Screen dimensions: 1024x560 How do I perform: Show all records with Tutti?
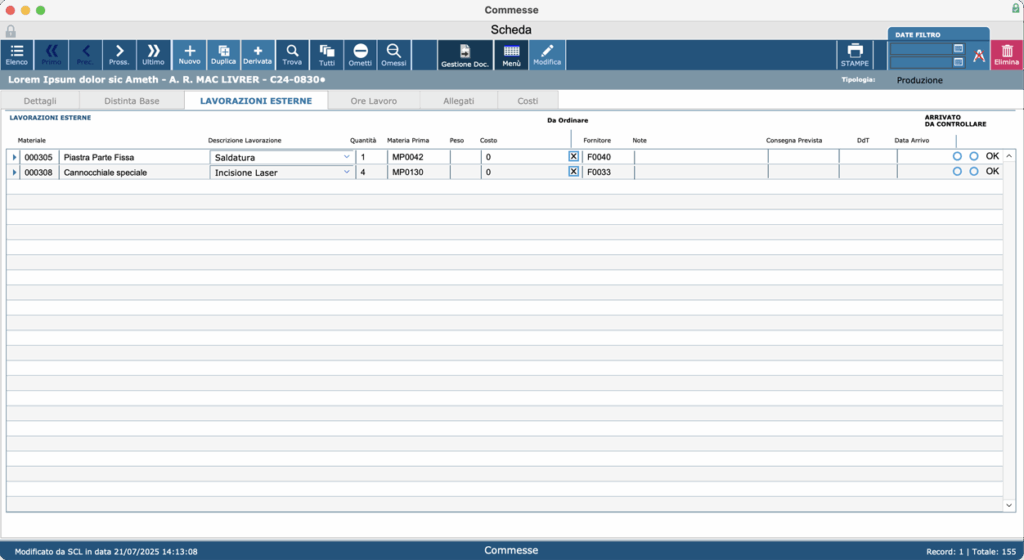point(327,55)
